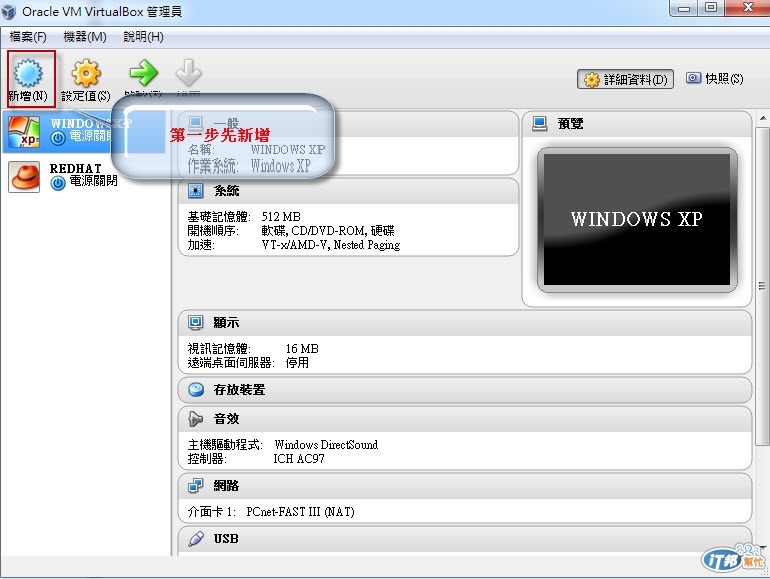Open the 顯示 Display section header
Viewport: 770px width, 579px height.
(x=465, y=323)
